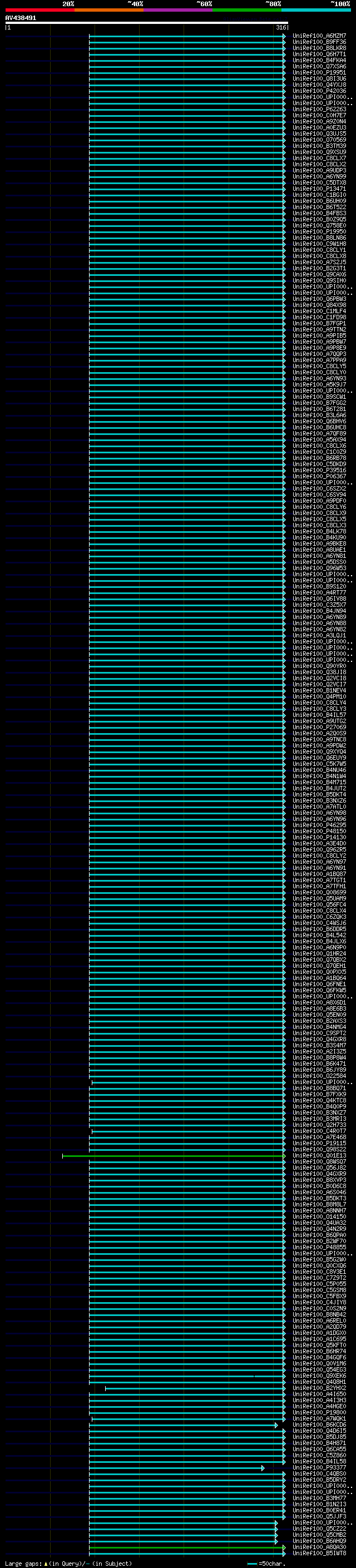This screenshot has height=1568, width=356.
Task: Click hit label UniRef100_C1MLF4
Action: coord(319,311)
